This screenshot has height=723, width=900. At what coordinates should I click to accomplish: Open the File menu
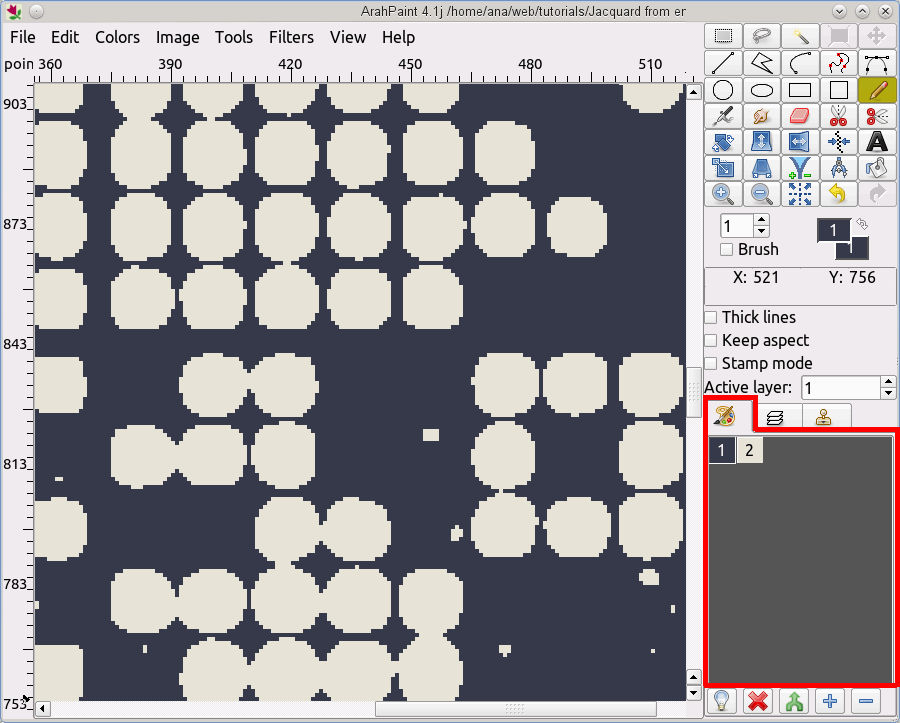point(23,37)
